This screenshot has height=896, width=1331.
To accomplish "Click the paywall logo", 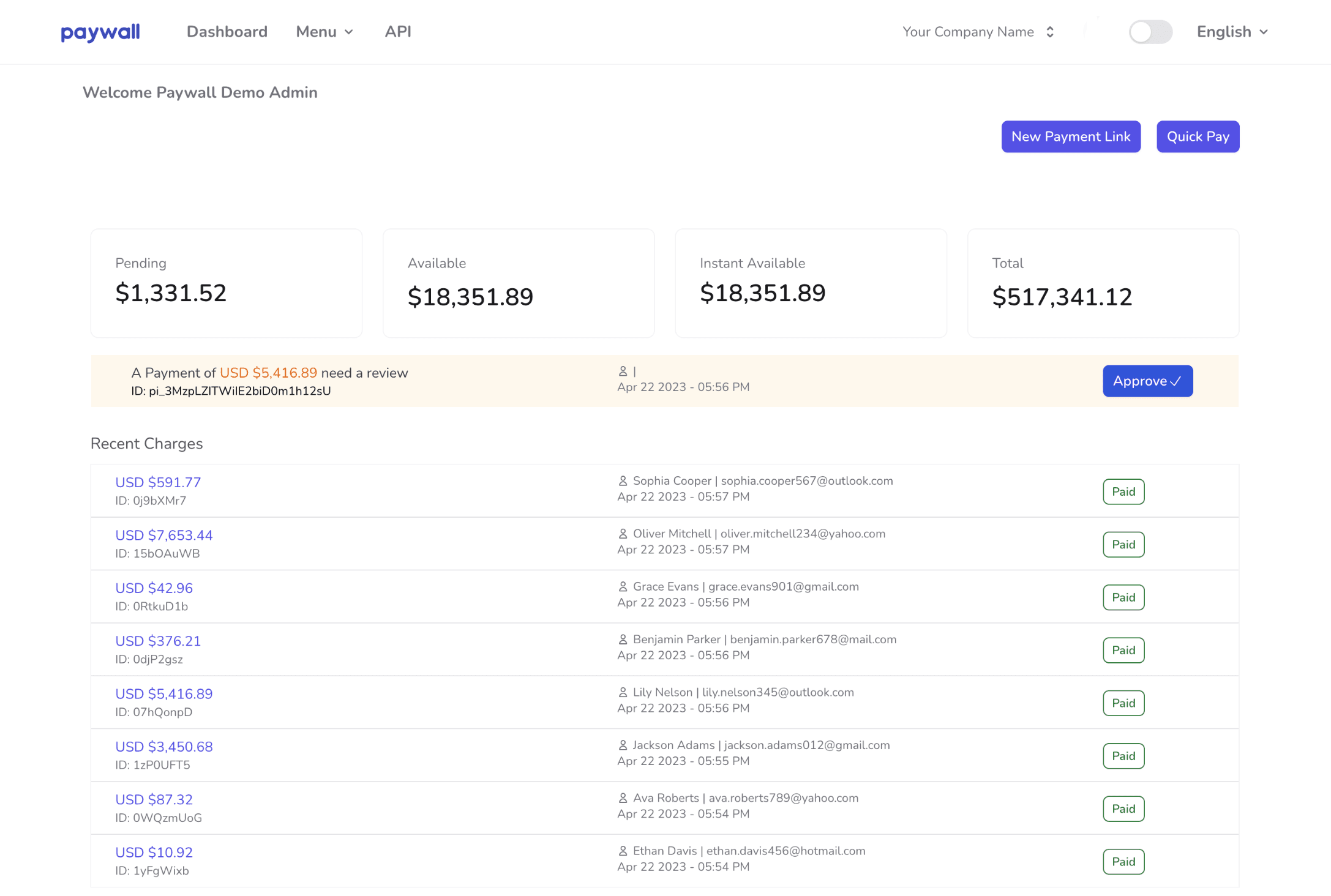I will tap(100, 32).
